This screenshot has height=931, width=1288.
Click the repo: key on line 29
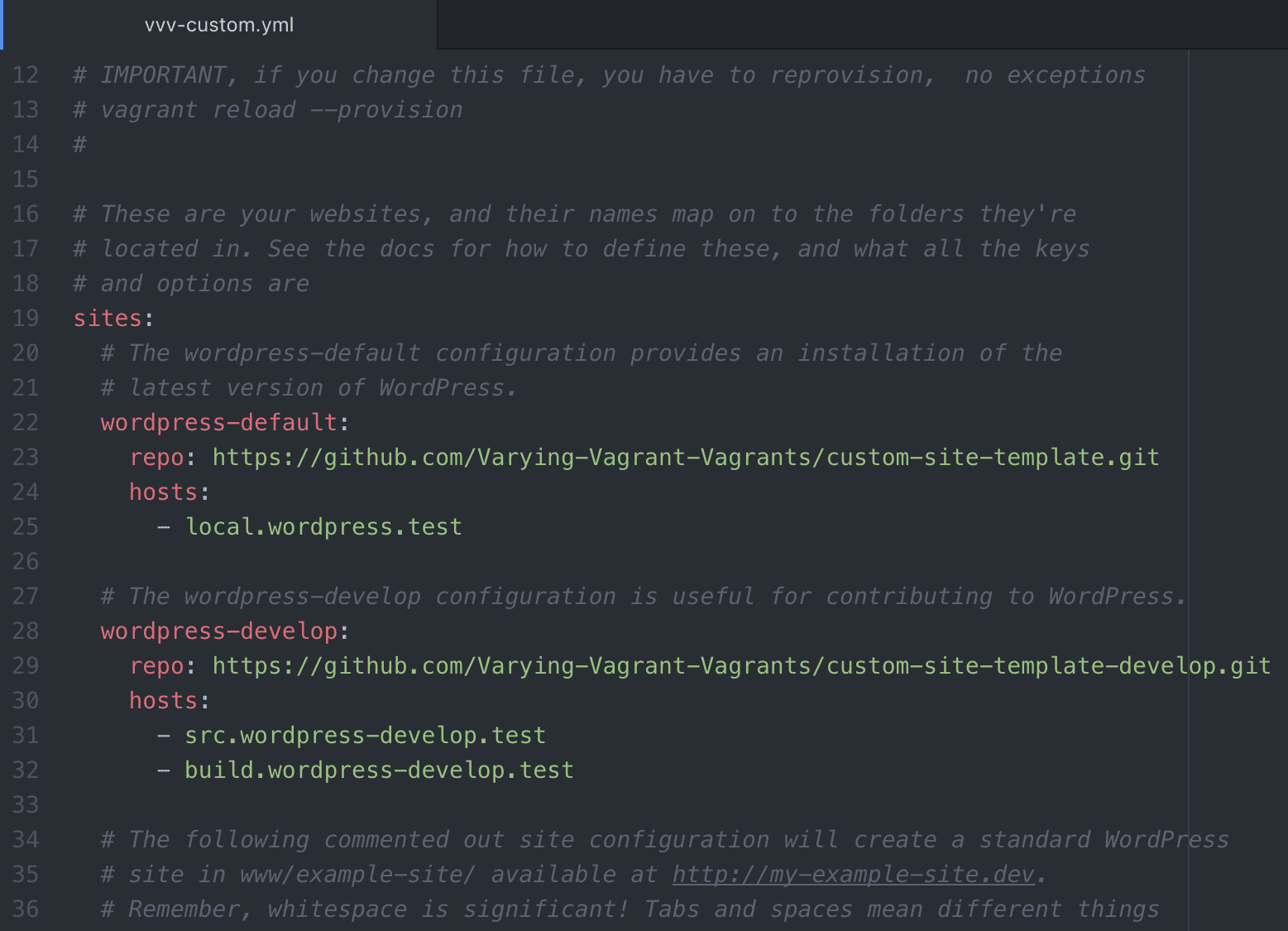156,665
